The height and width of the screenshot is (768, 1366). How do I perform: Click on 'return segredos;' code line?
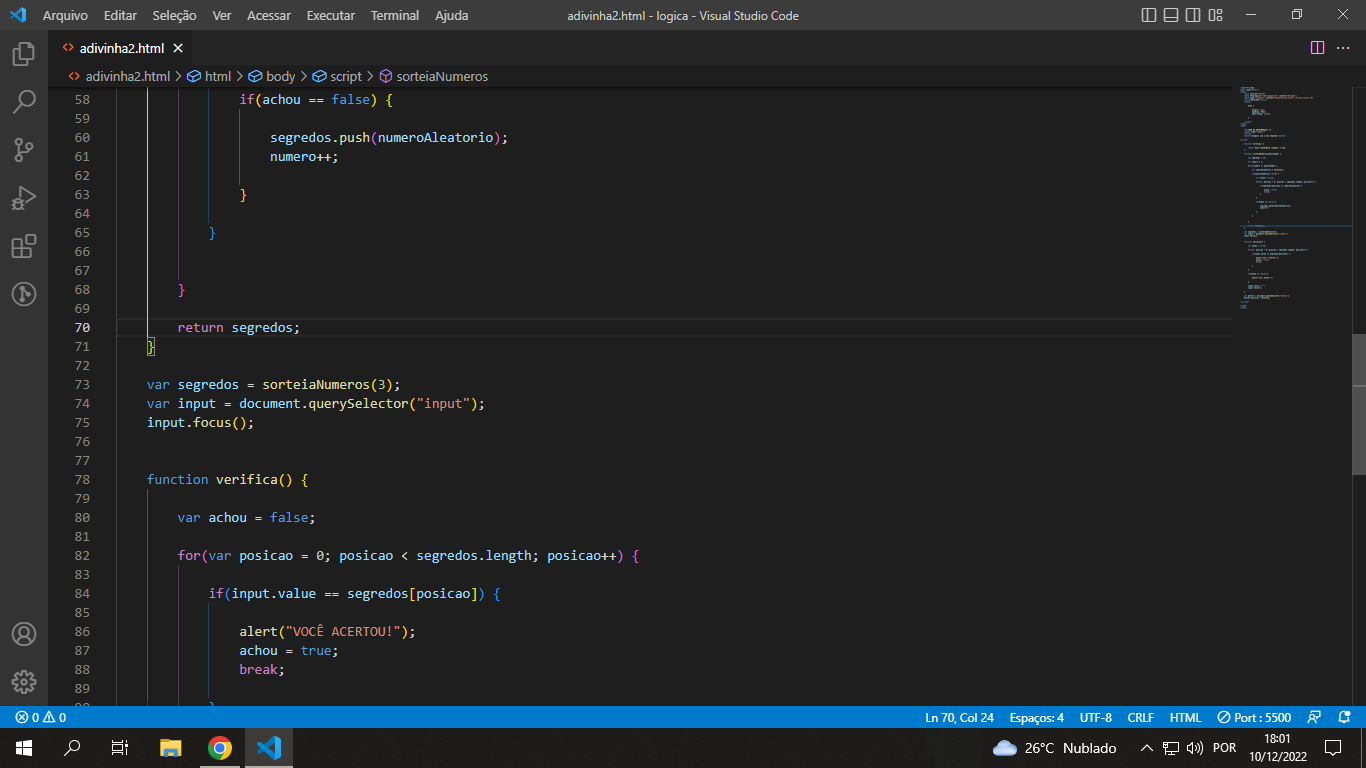point(239,327)
